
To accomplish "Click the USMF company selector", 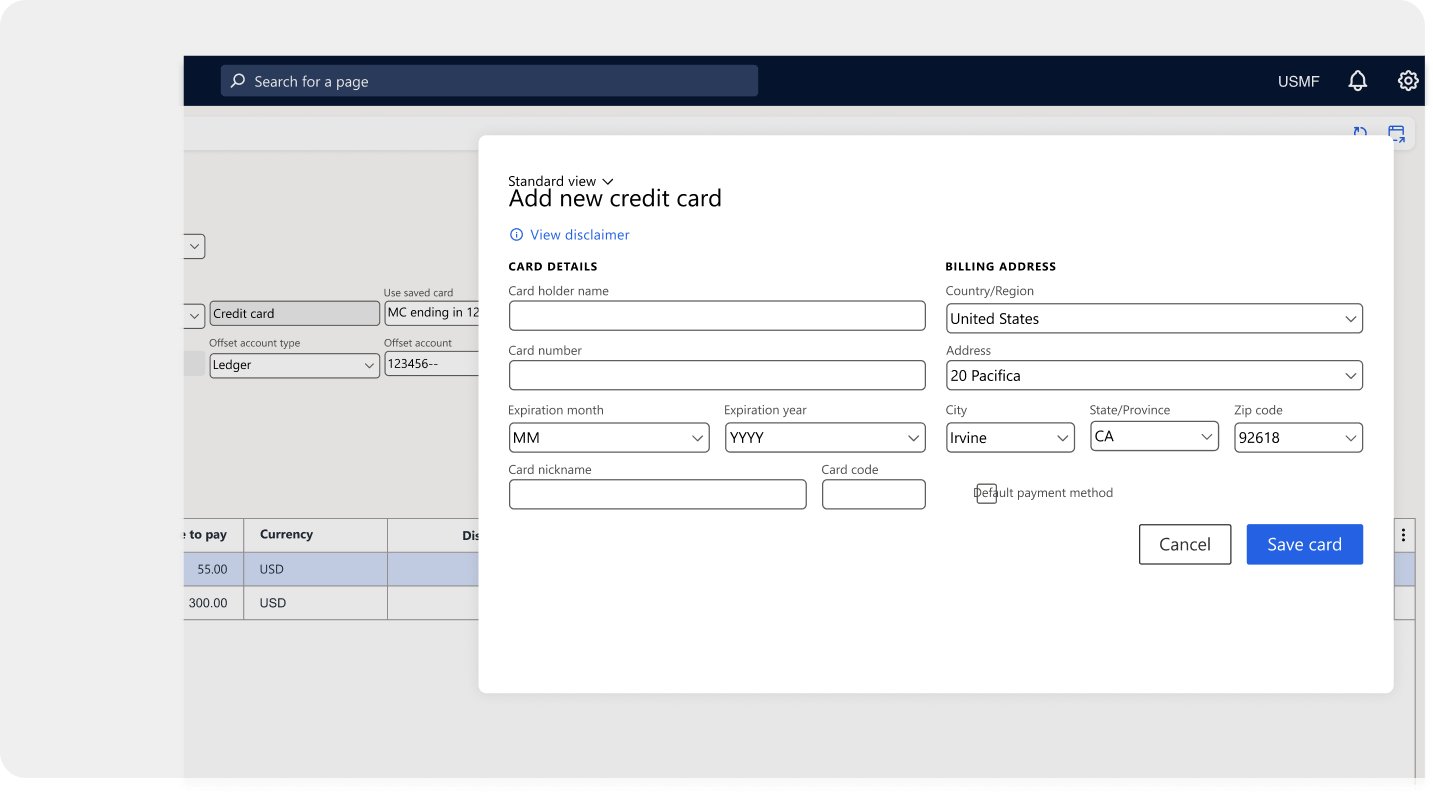I will pos(1298,81).
